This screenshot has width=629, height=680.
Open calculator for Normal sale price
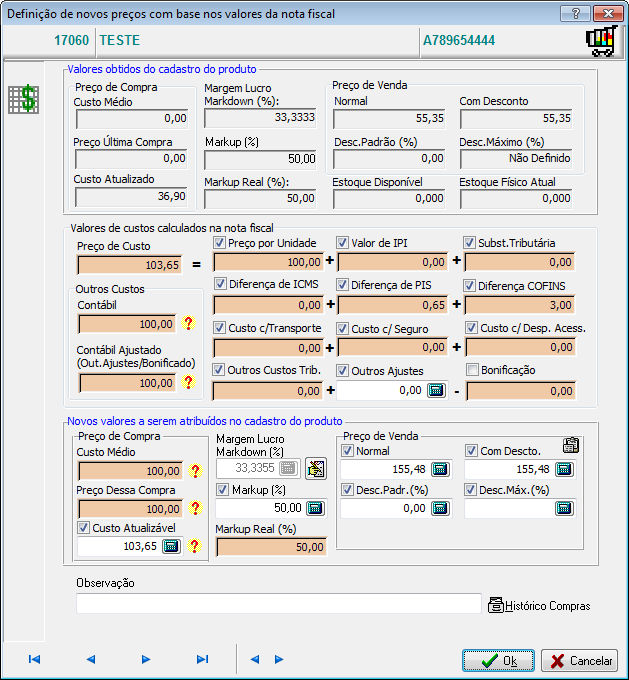[x=439, y=469]
